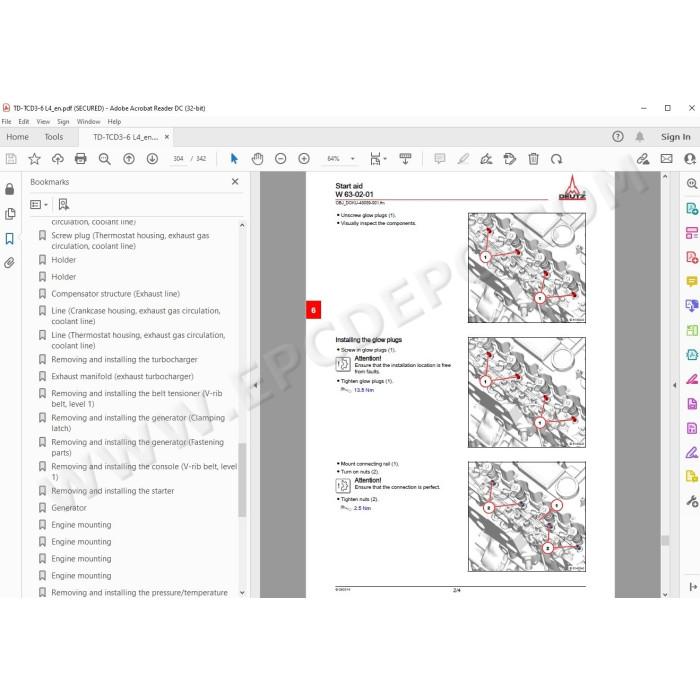The width and height of the screenshot is (700, 700).
Task: Open bookmark Exhaust manifold (exhaust turbocharger)
Action: (122, 376)
